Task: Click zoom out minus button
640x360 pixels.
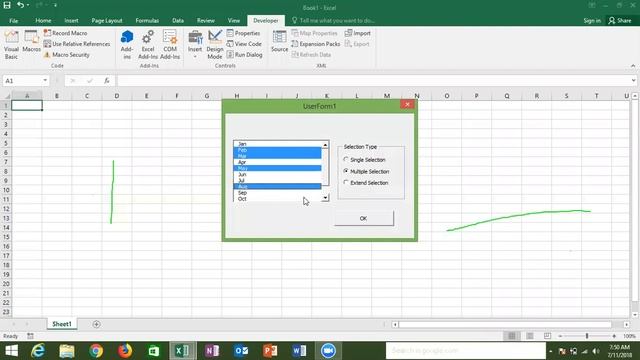Action: tap(560, 336)
